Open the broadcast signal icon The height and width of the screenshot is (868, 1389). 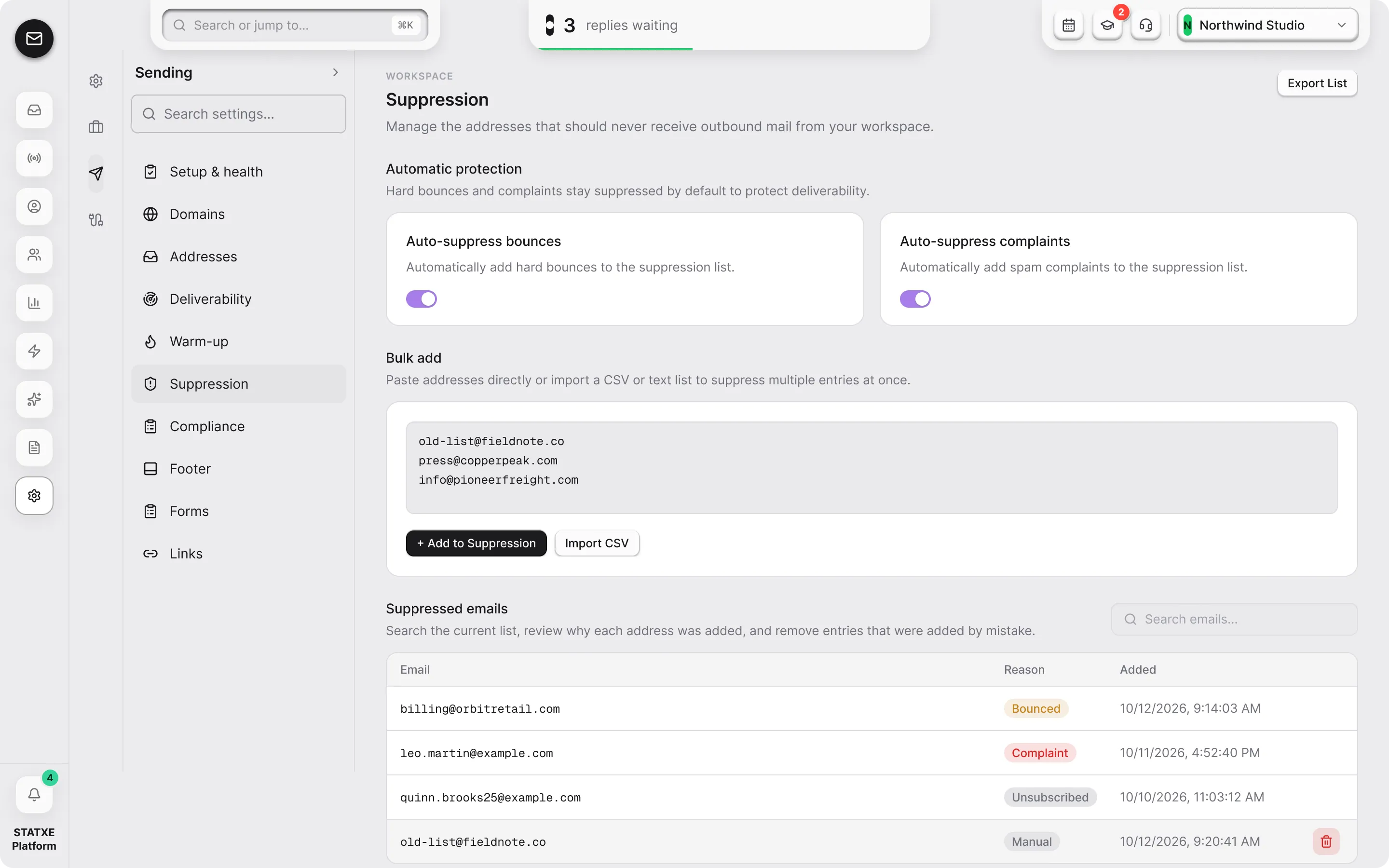34,158
